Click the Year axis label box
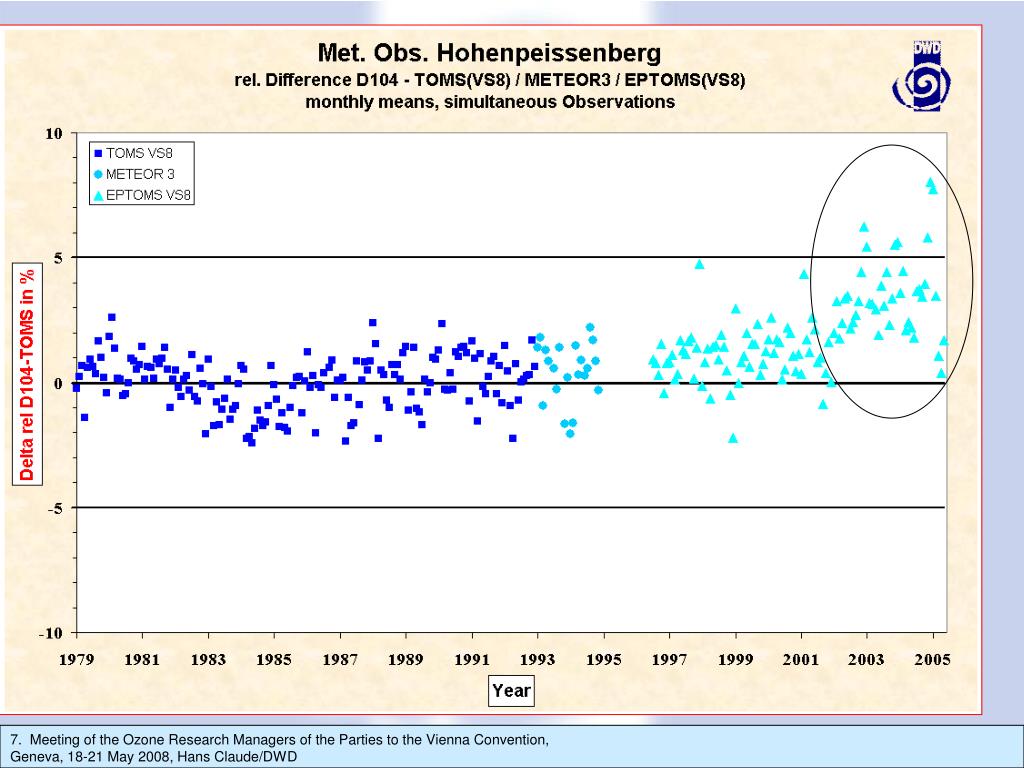 511,690
